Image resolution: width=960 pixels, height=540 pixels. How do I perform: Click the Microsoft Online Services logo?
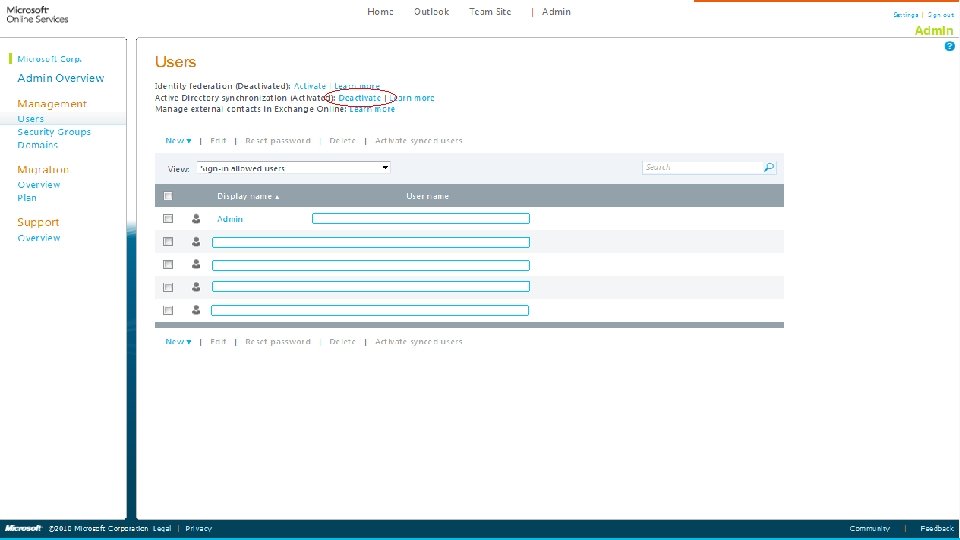tap(37, 15)
